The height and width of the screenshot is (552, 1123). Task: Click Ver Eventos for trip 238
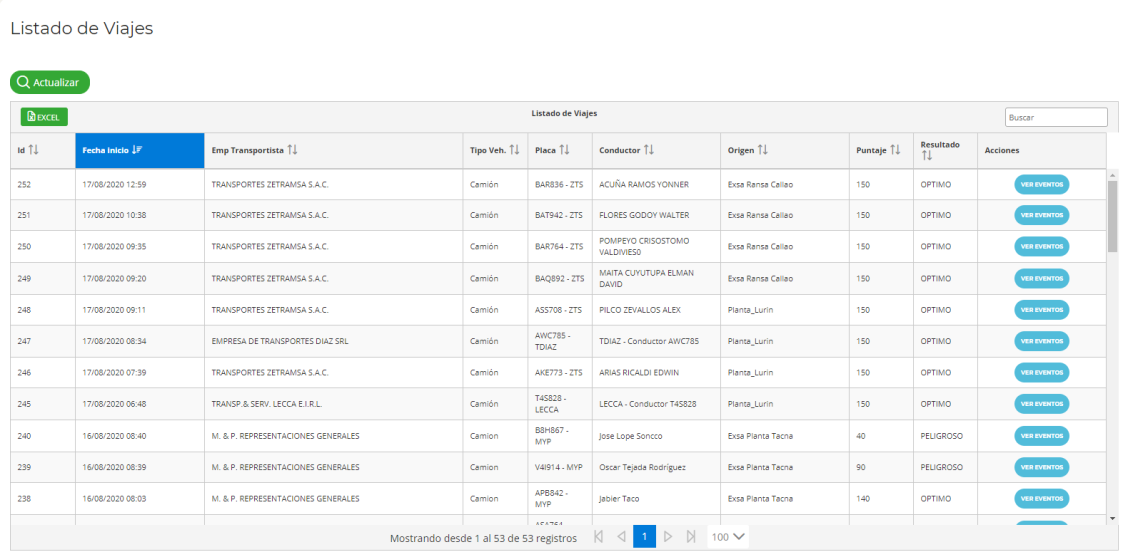1041,498
